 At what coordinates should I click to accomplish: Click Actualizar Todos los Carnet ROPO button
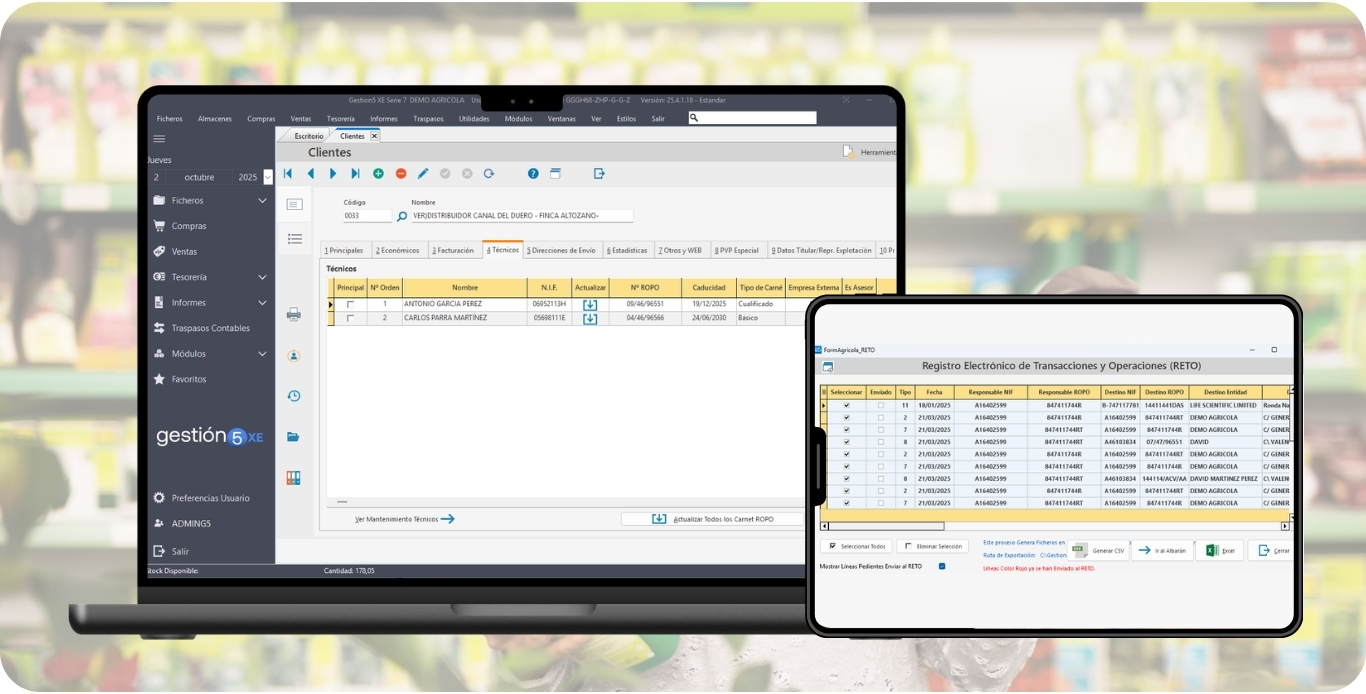coord(711,519)
